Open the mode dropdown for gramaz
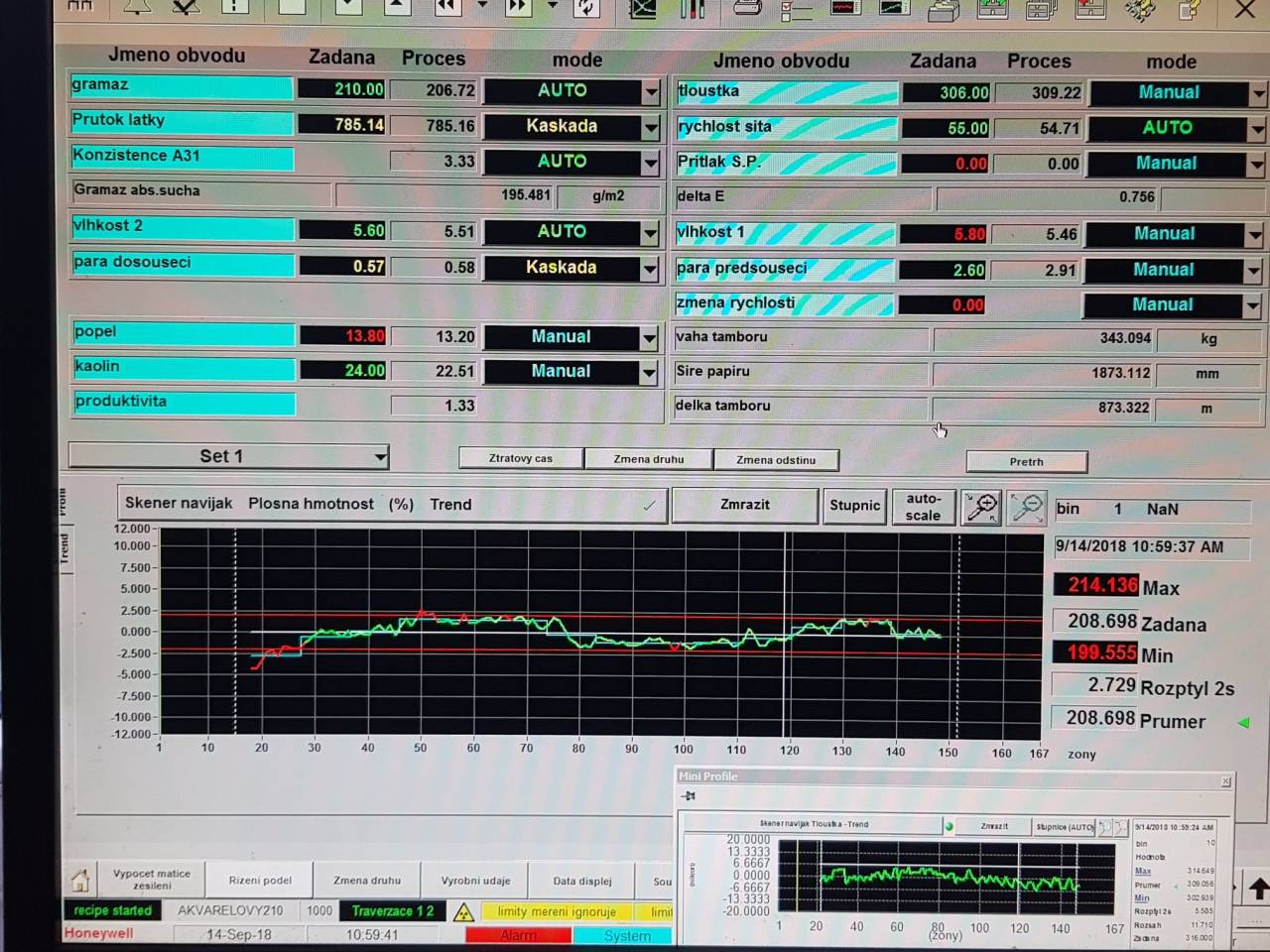Screen dimensions: 1270x952 coord(651,92)
